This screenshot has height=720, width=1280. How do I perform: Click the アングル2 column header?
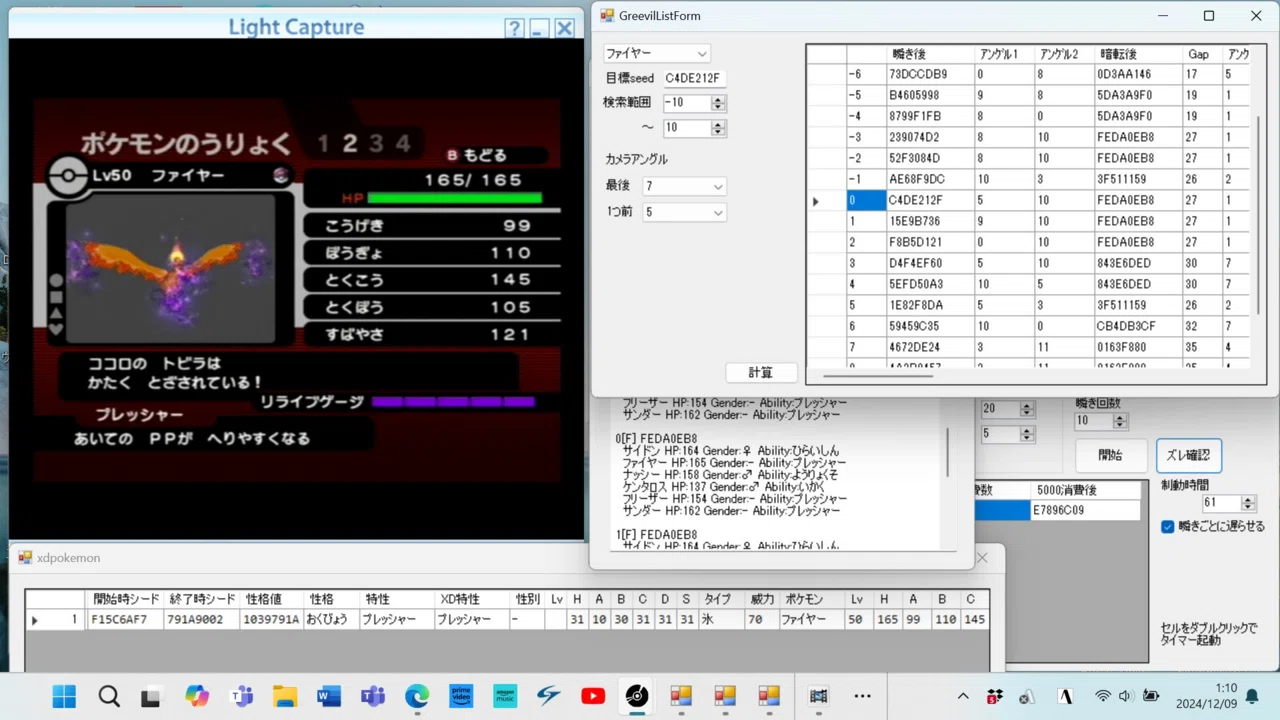click(x=1064, y=54)
